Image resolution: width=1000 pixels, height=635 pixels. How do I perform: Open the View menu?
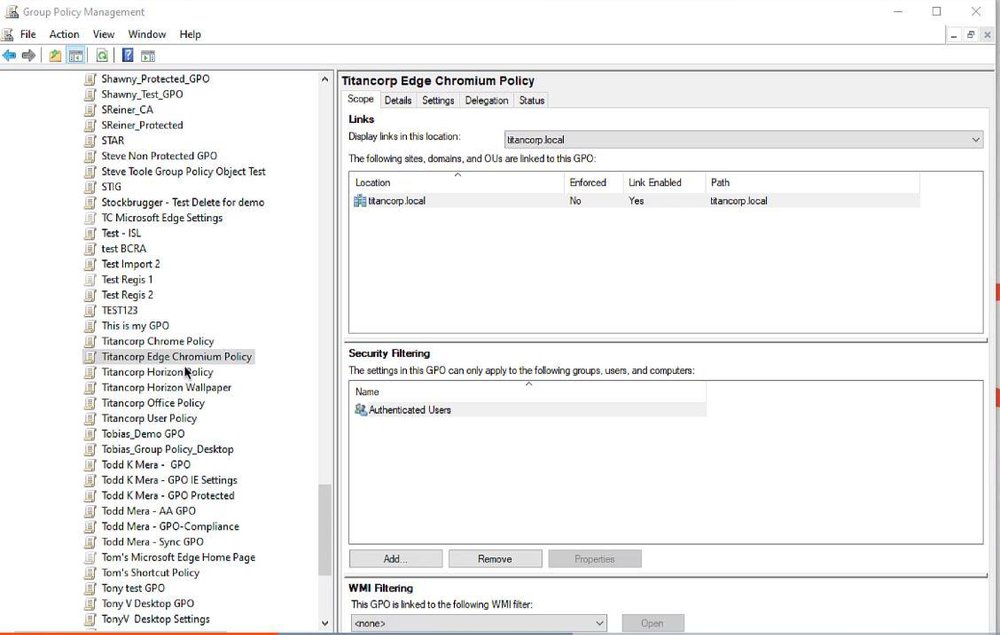point(103,34)
